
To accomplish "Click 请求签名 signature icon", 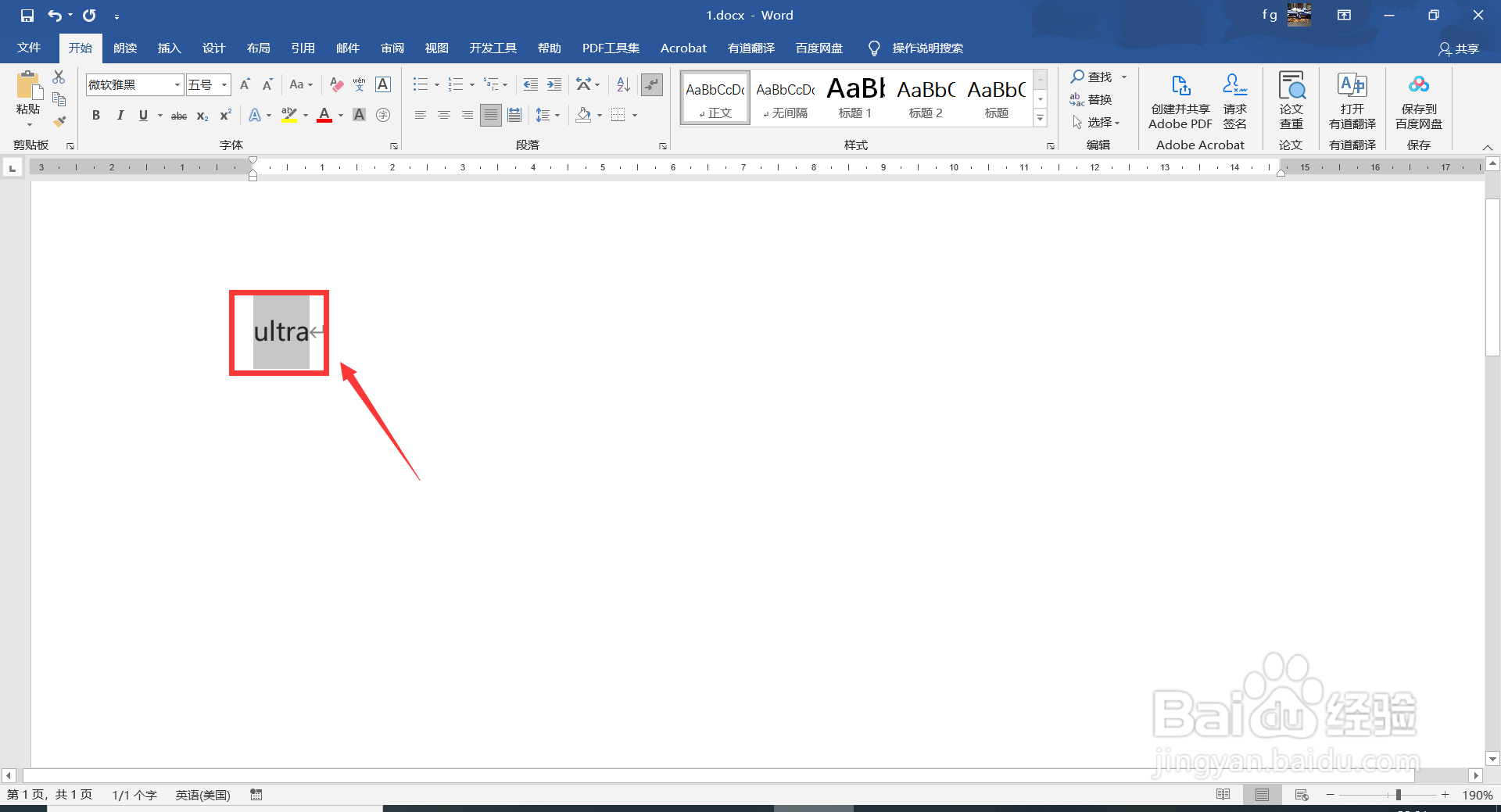I will [x=1235, y=101].
